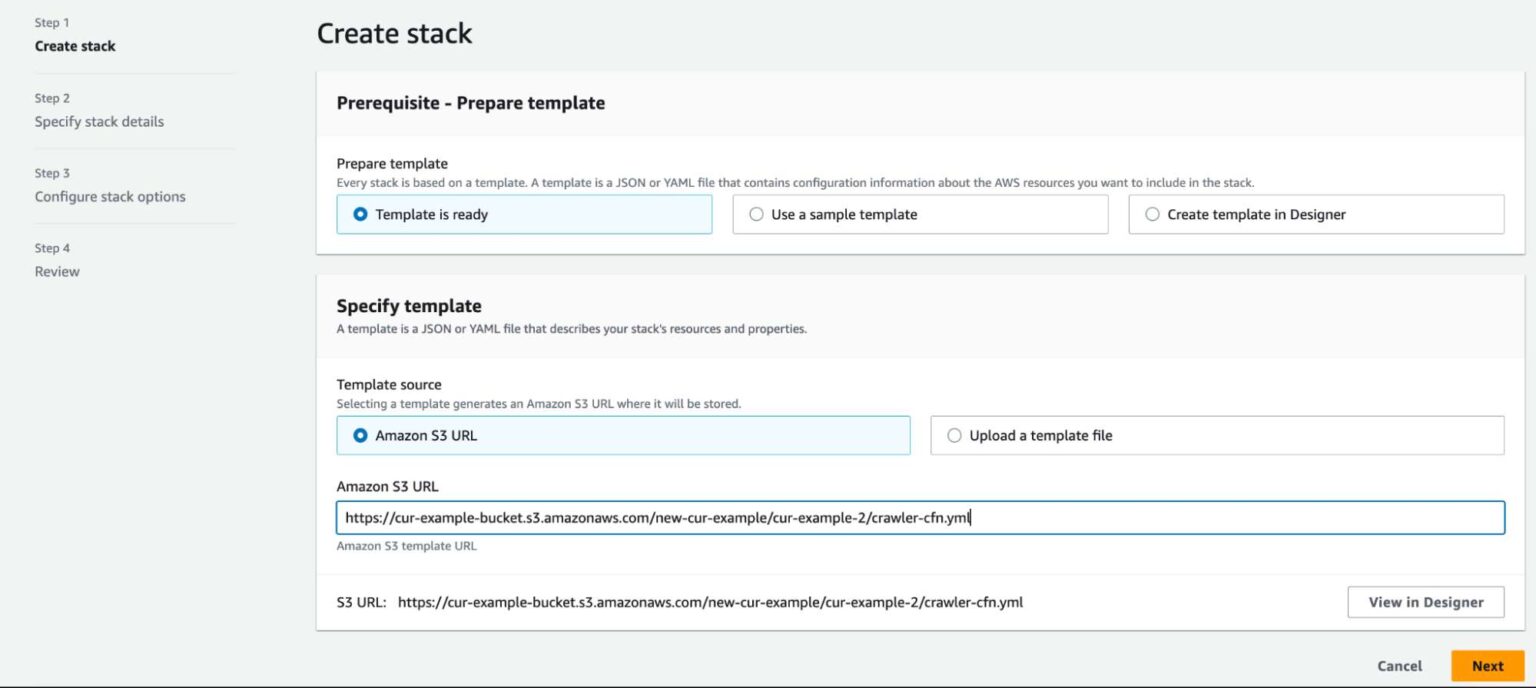1536x688 pixels.
Task: Click the "Create stack" page heading
Action: (x=394, y=33)
